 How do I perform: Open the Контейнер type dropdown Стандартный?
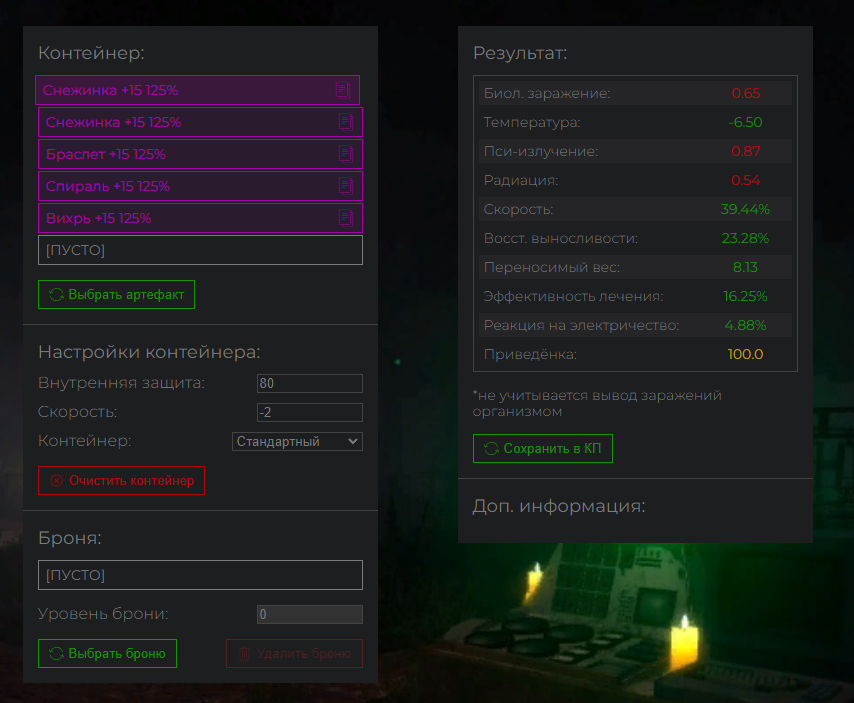(x=297, y=442)
